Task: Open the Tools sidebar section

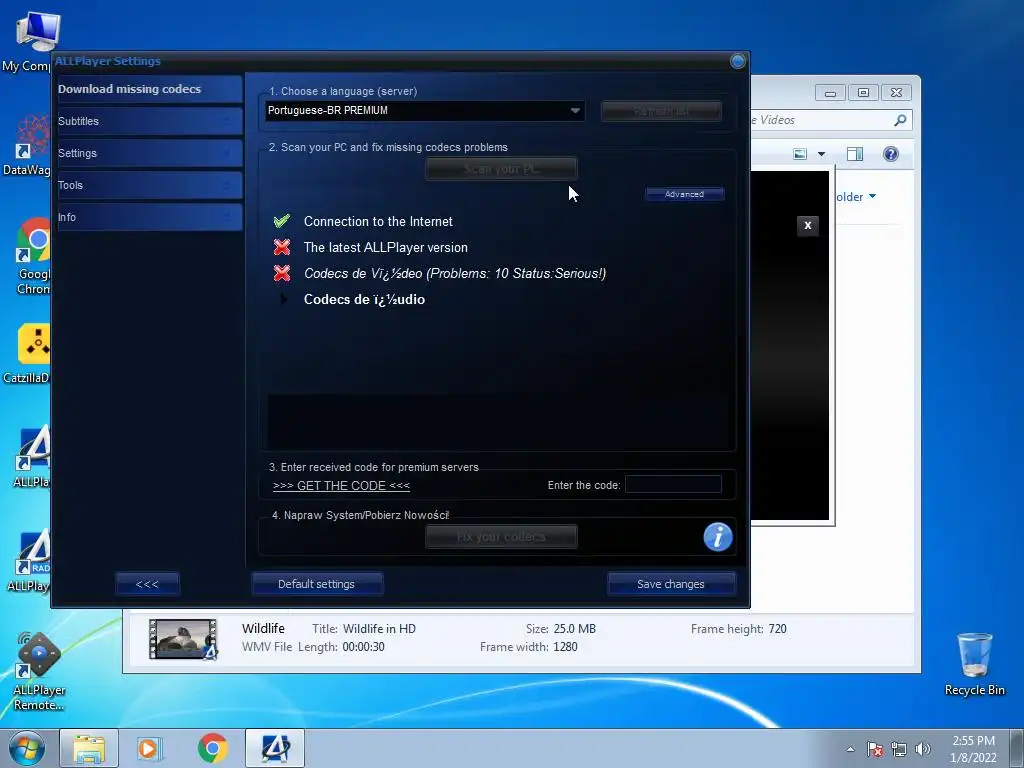Action: point(150,185)
